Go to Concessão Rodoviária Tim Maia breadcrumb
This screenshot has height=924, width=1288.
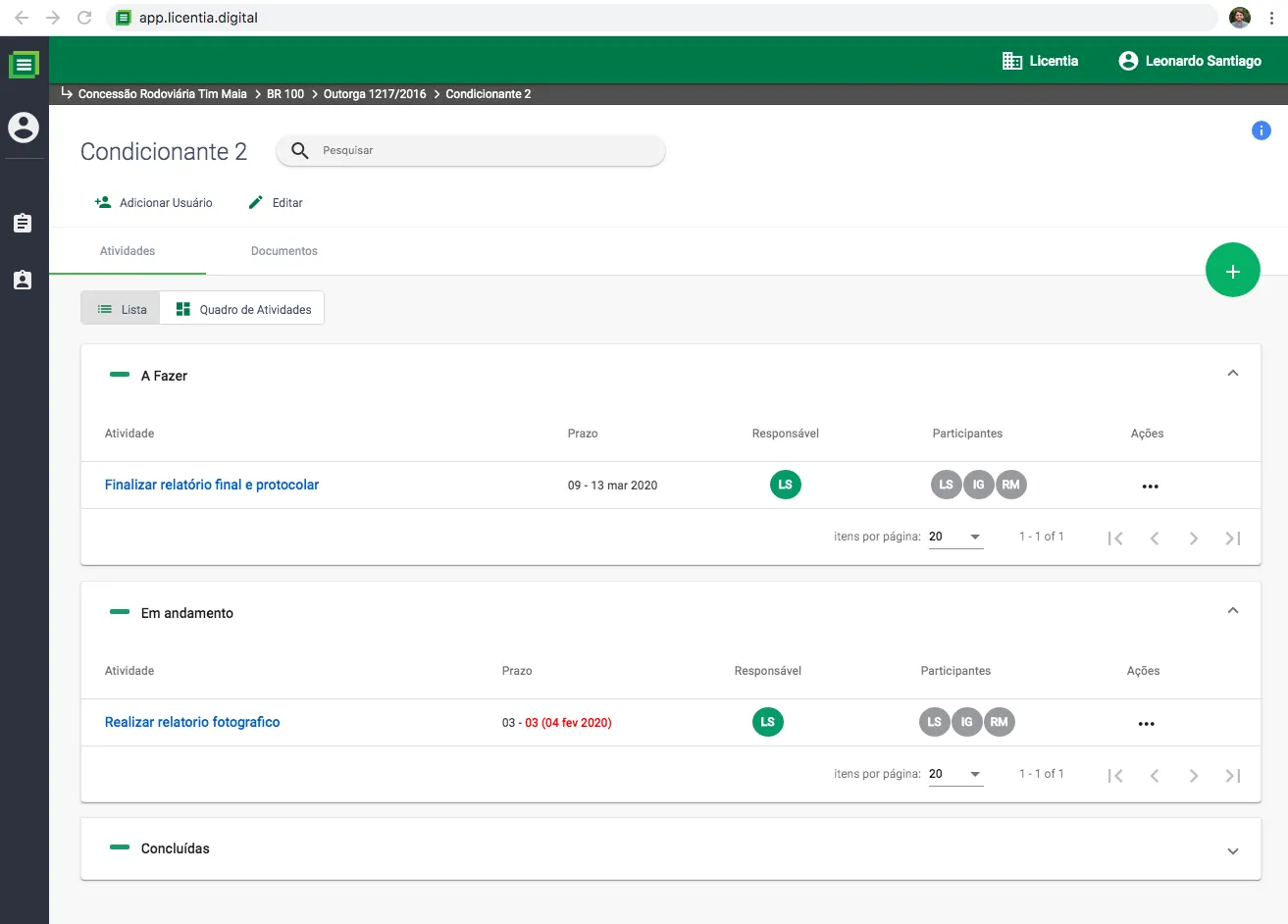coord(163,94)
